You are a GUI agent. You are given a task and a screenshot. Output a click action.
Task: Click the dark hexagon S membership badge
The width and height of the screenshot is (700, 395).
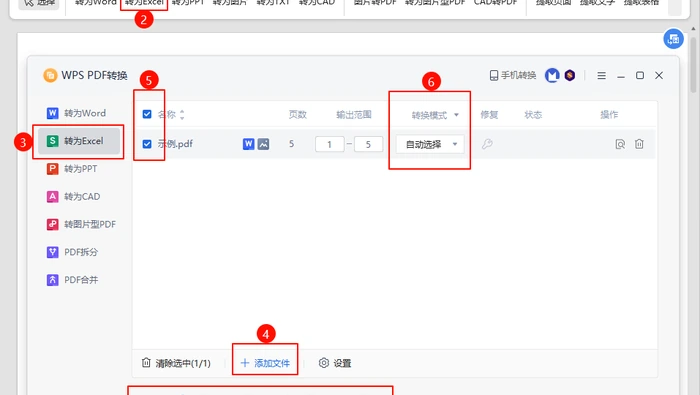pos(570,75)
